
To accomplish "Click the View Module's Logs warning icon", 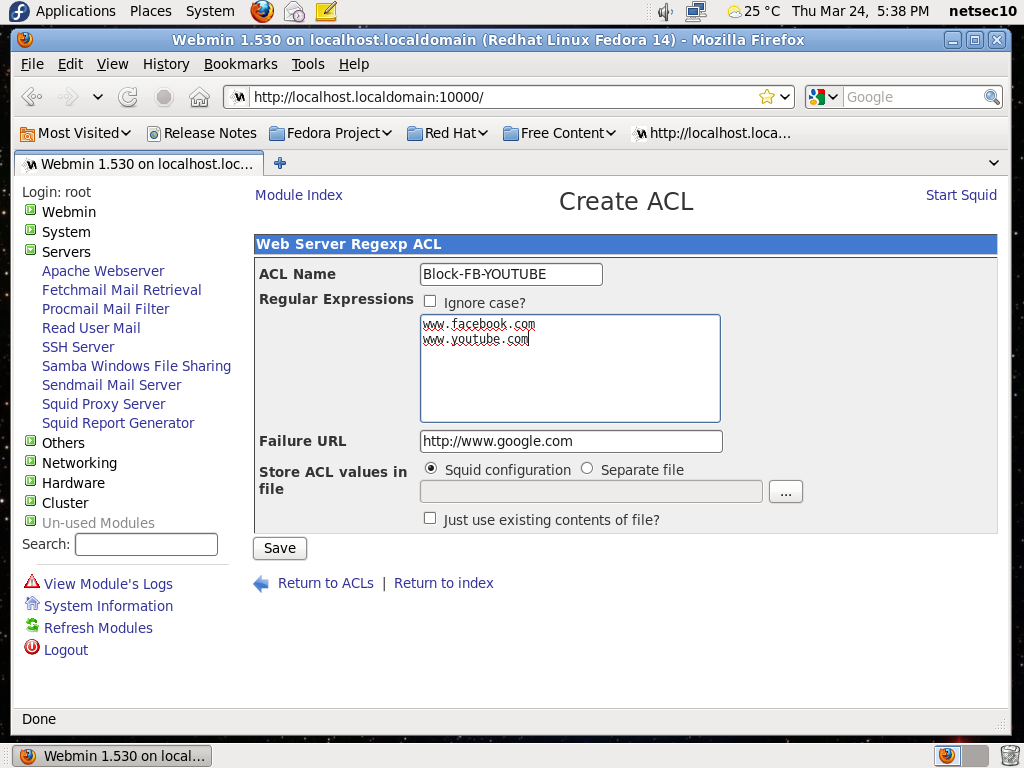I will click(32, 581).
